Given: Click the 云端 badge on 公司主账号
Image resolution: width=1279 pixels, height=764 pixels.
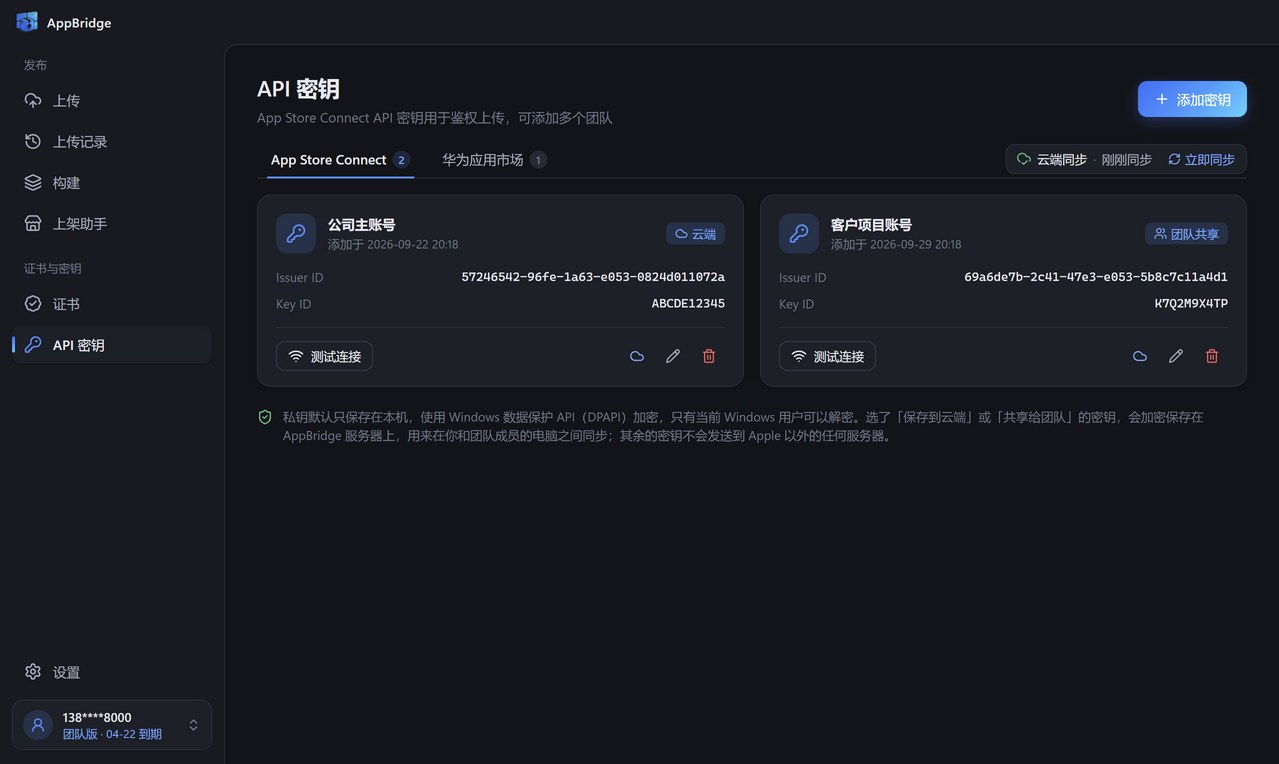Looking at the screenshot, I should [x=696, y=233].
